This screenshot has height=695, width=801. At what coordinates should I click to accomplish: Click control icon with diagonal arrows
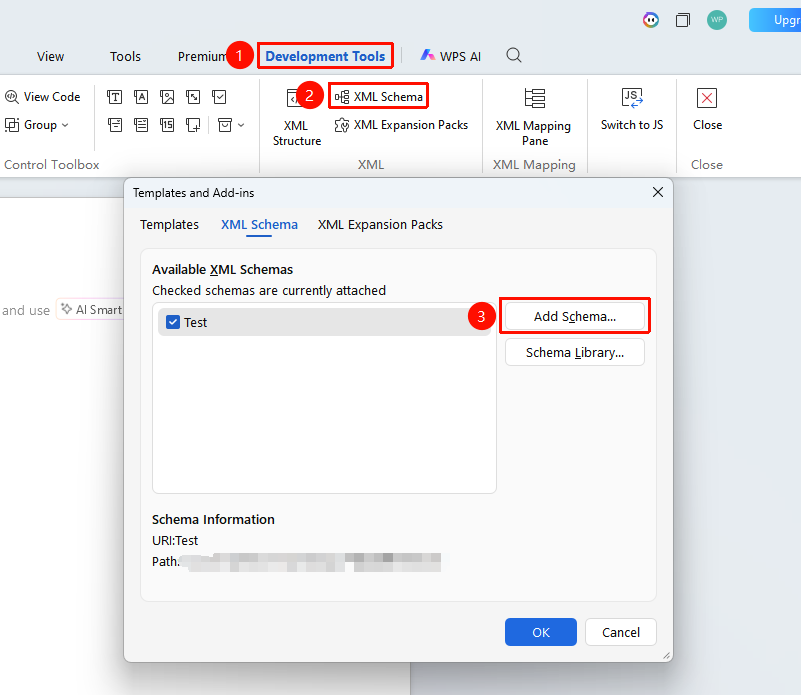tap(193, 97)
